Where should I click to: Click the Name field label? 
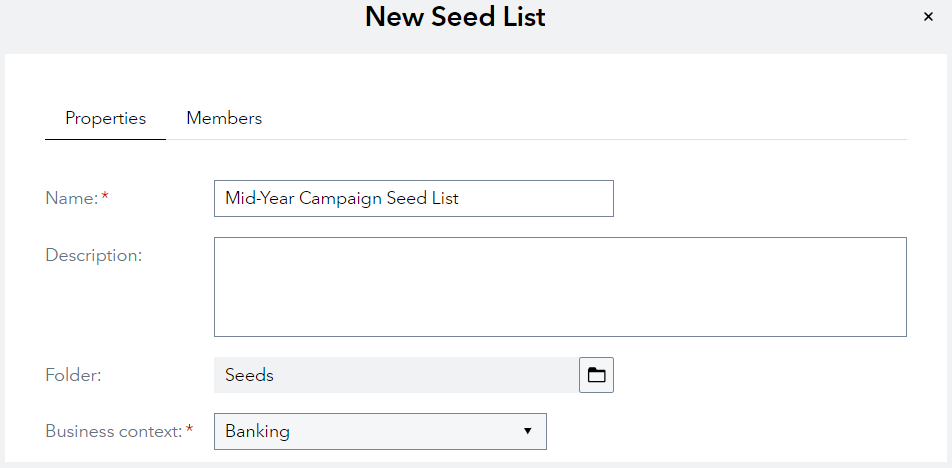71,198
